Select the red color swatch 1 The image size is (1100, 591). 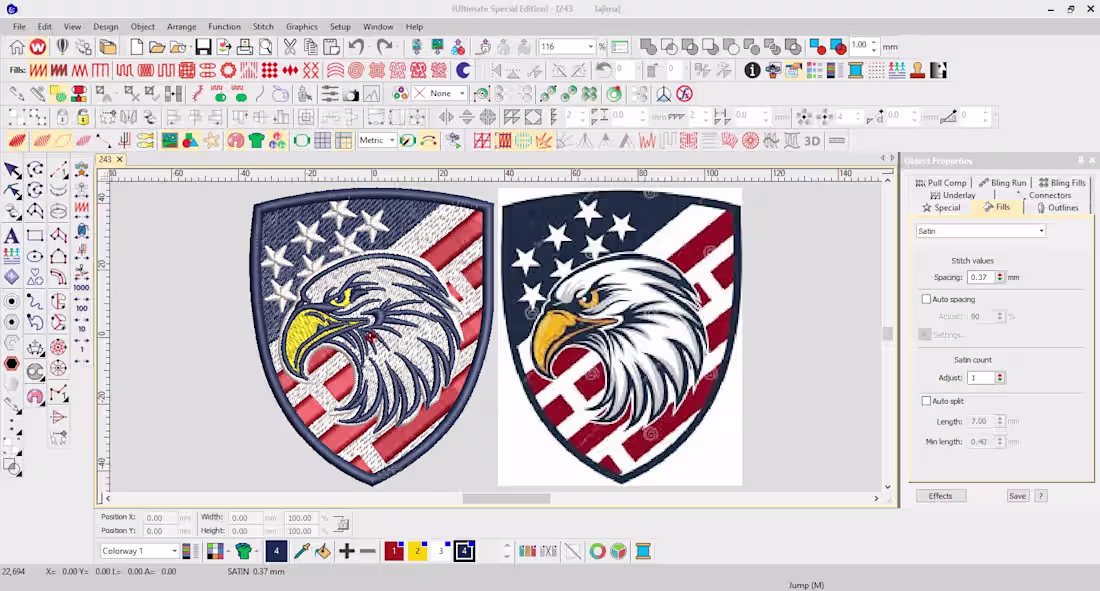coord(394,551)
